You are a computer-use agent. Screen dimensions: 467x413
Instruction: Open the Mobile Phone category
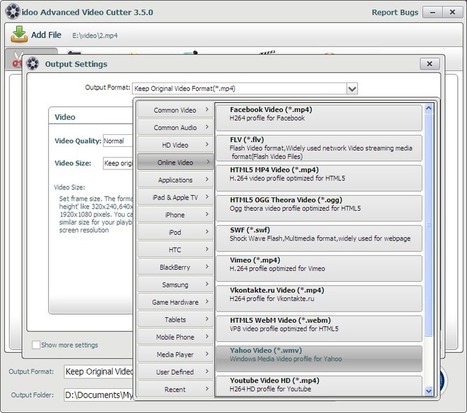click(x=175, y=337)
